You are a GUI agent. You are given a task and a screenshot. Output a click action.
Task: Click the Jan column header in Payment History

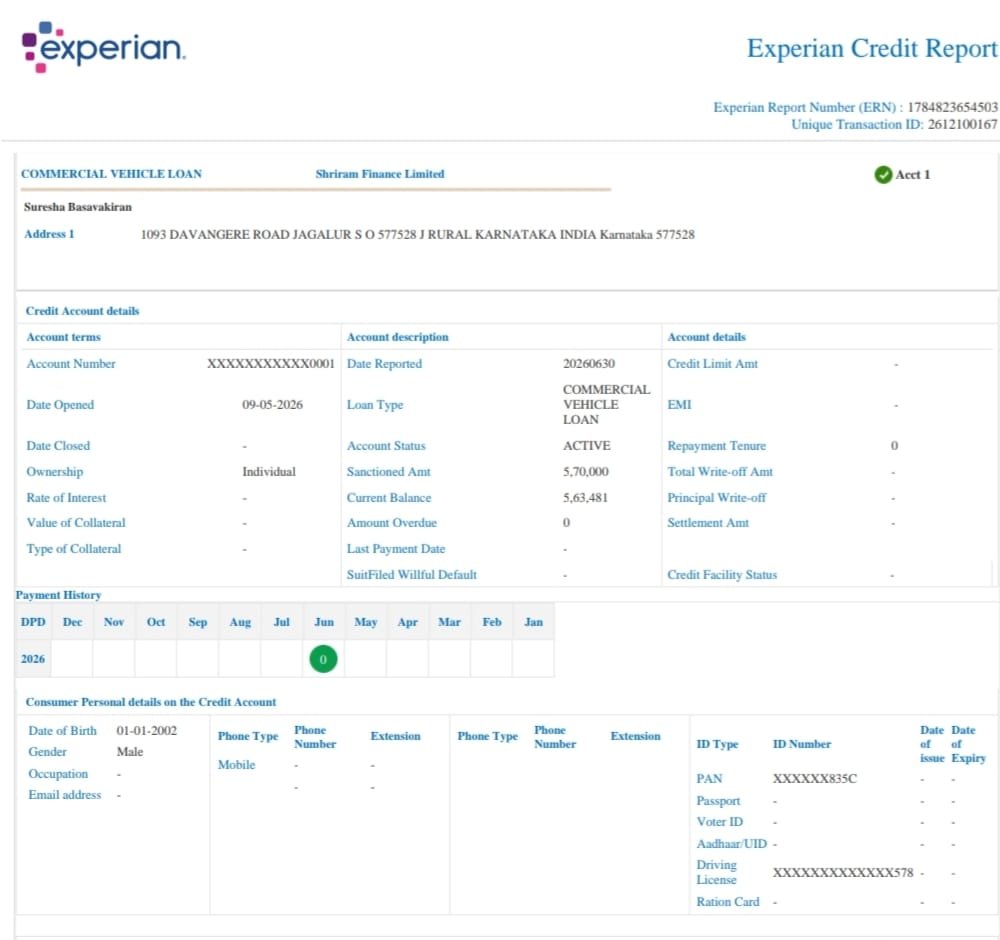(533, 622)
